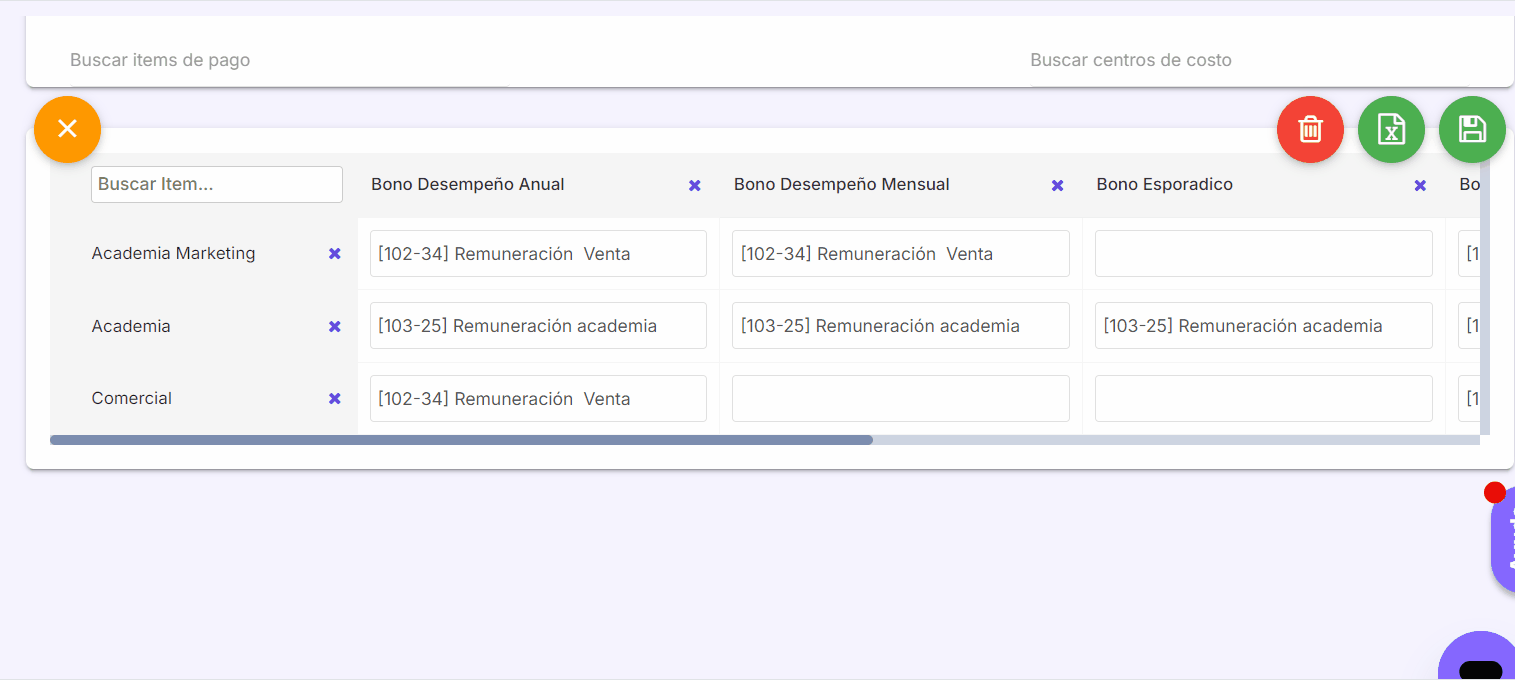
Task: Edit Academia Marketing Bono Desempeño Mensual cell
Action: tap(901, 254)
